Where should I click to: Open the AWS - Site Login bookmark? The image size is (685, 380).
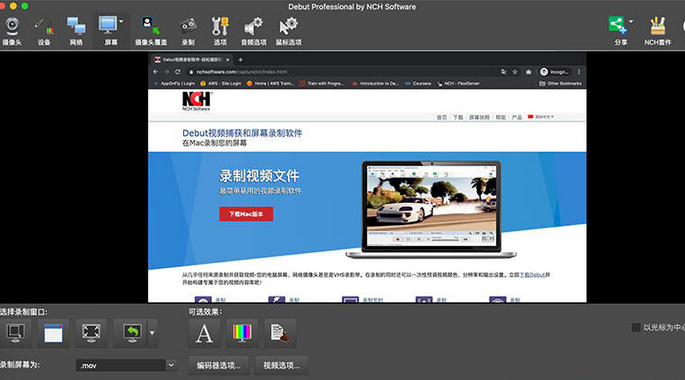(x=221, y=83)
